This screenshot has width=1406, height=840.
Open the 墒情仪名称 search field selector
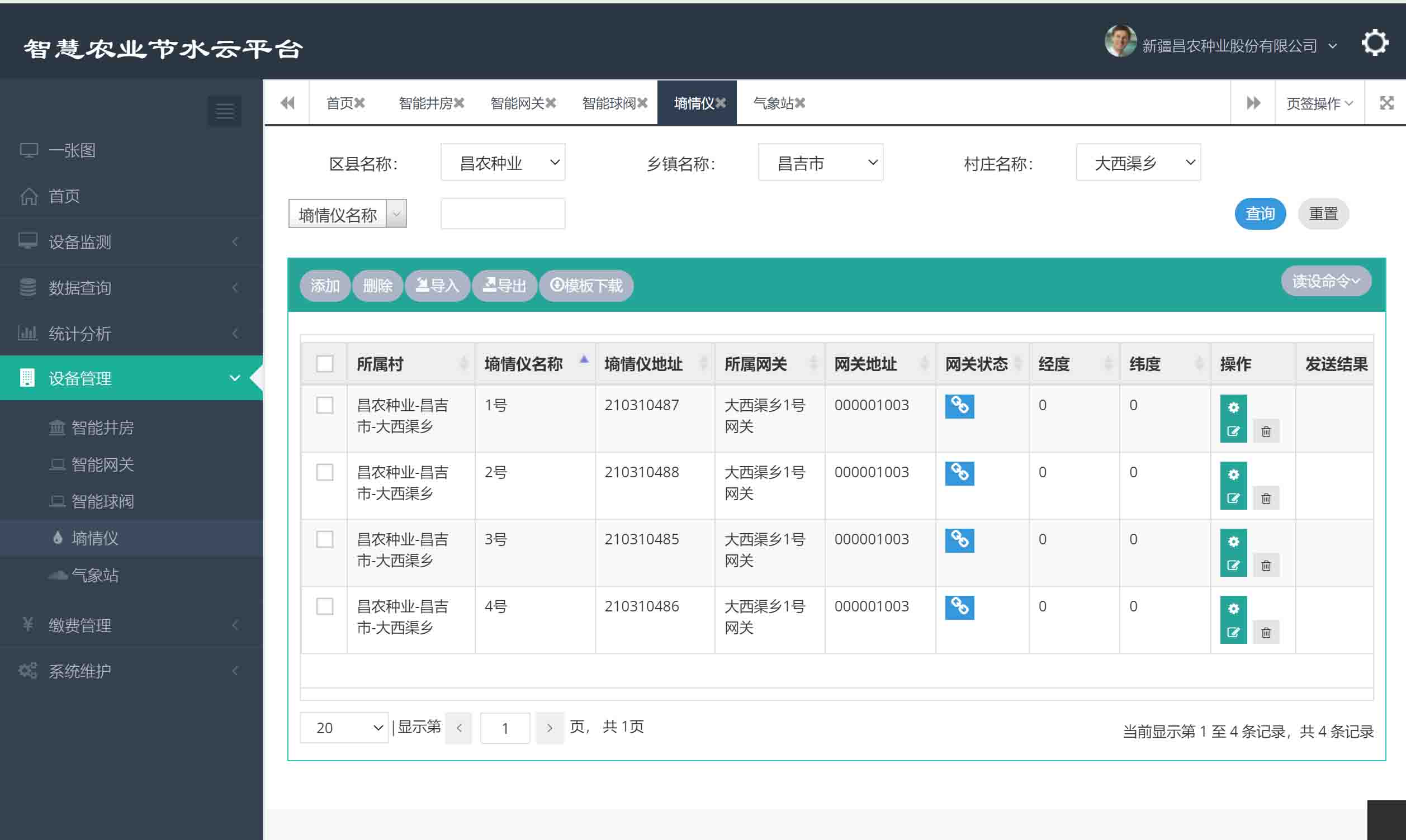[347, 214]
